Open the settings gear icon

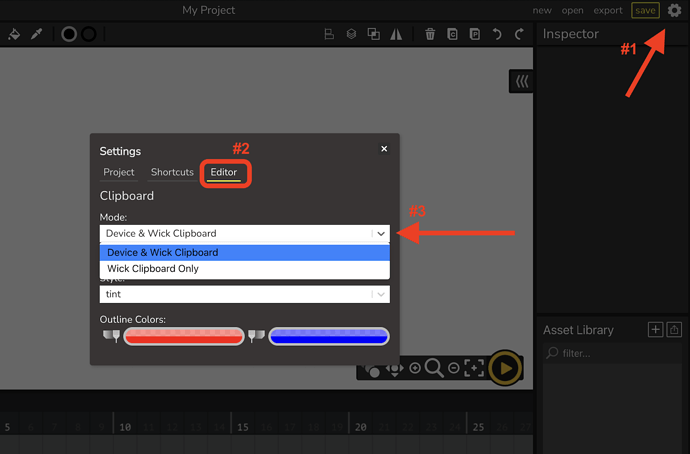[674, 10]
